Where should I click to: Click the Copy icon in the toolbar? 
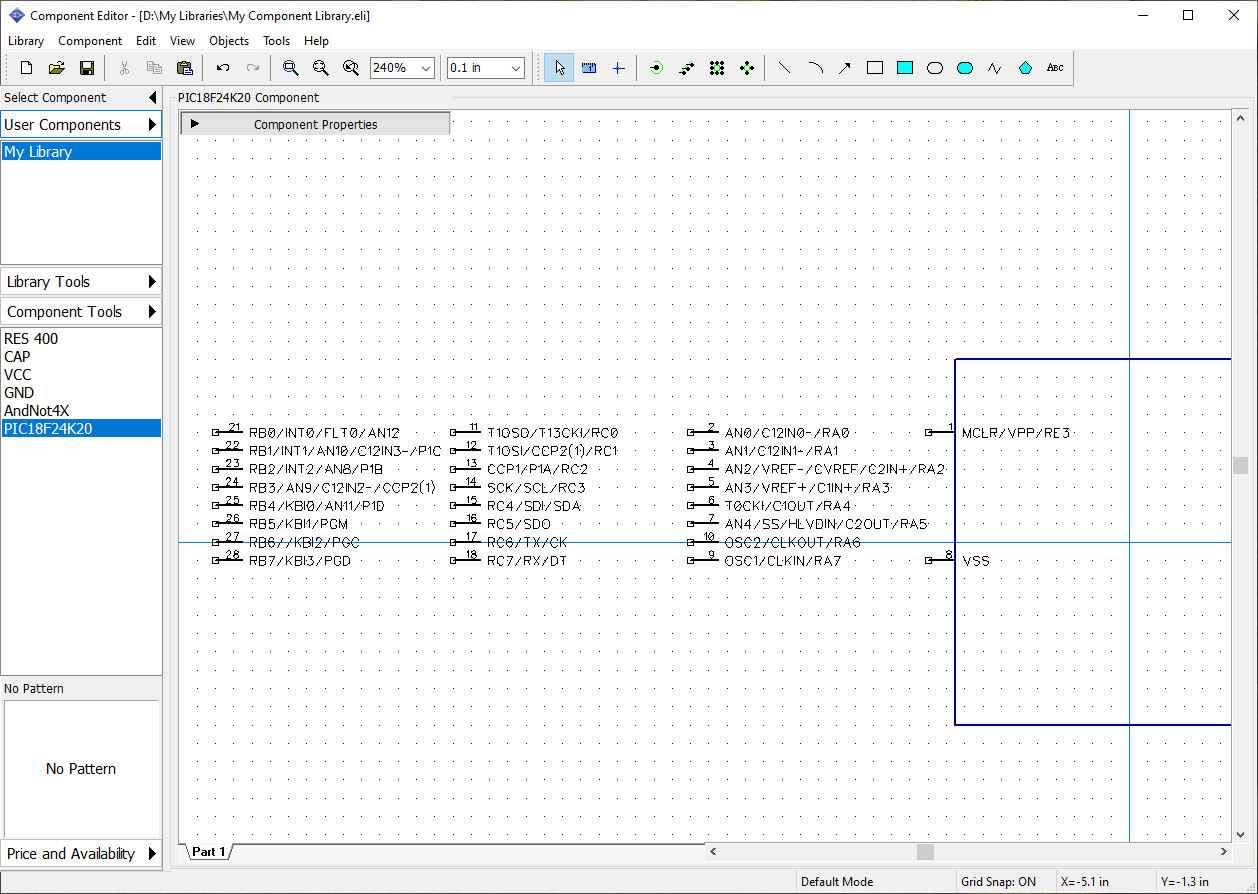point(155,68)
